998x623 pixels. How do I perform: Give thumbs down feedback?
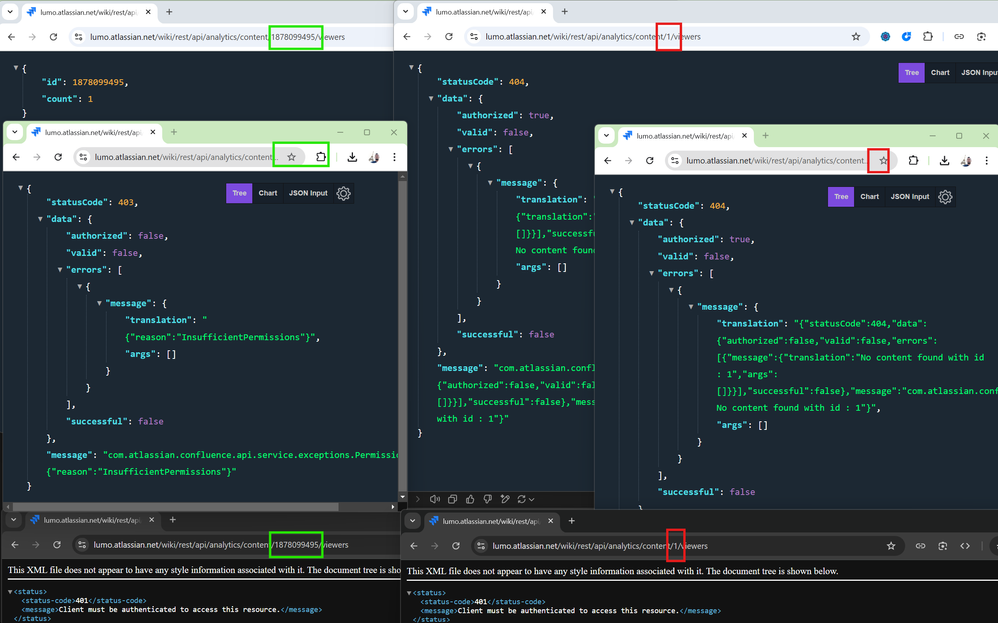488,499
